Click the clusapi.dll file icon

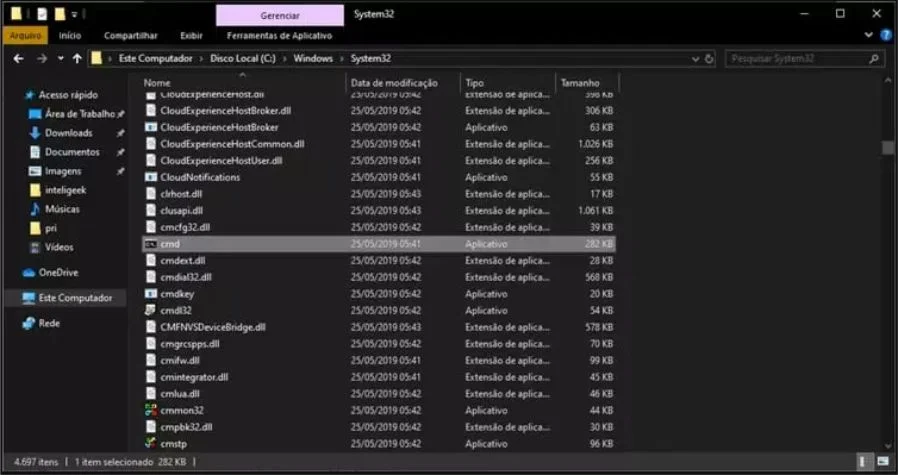pos(151,211)
